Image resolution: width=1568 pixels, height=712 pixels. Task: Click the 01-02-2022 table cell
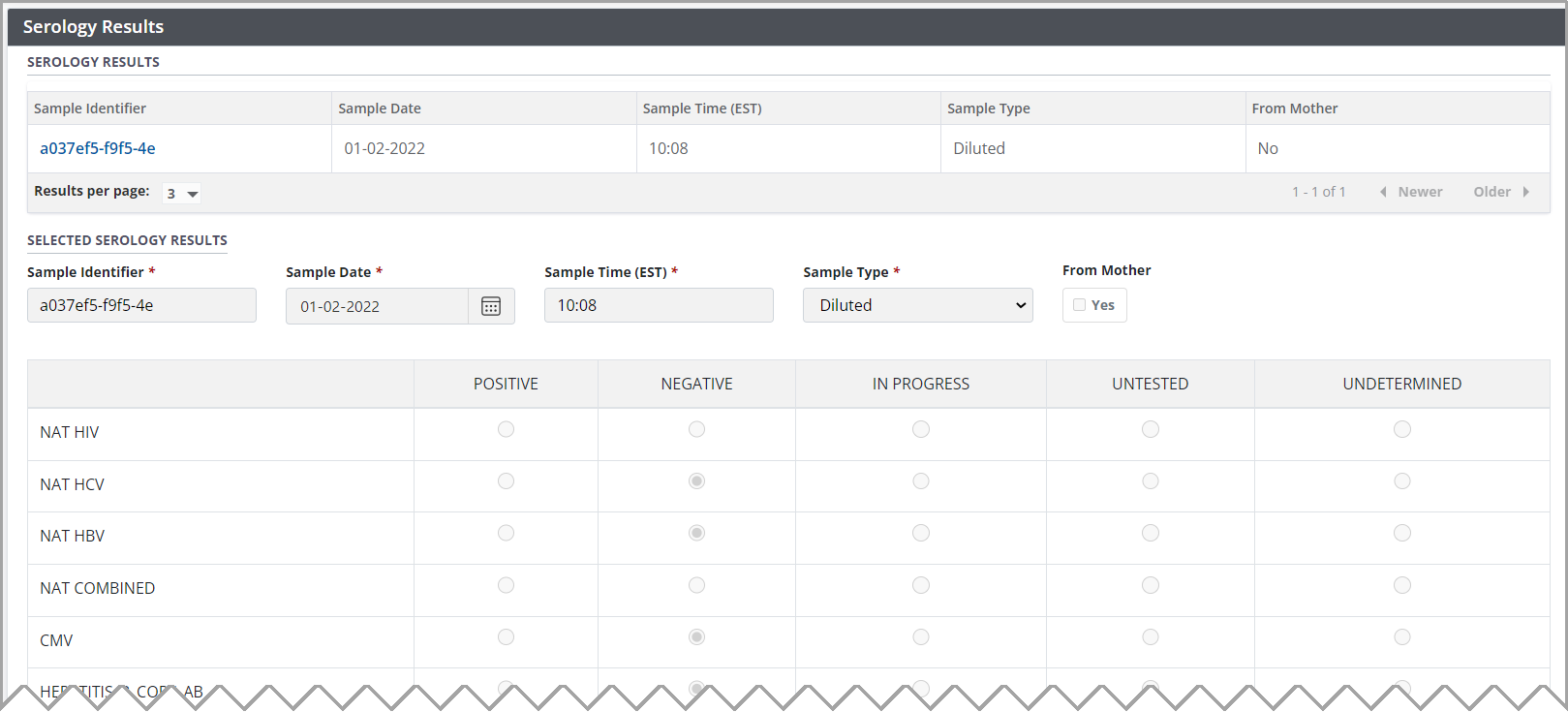[484, 148]
